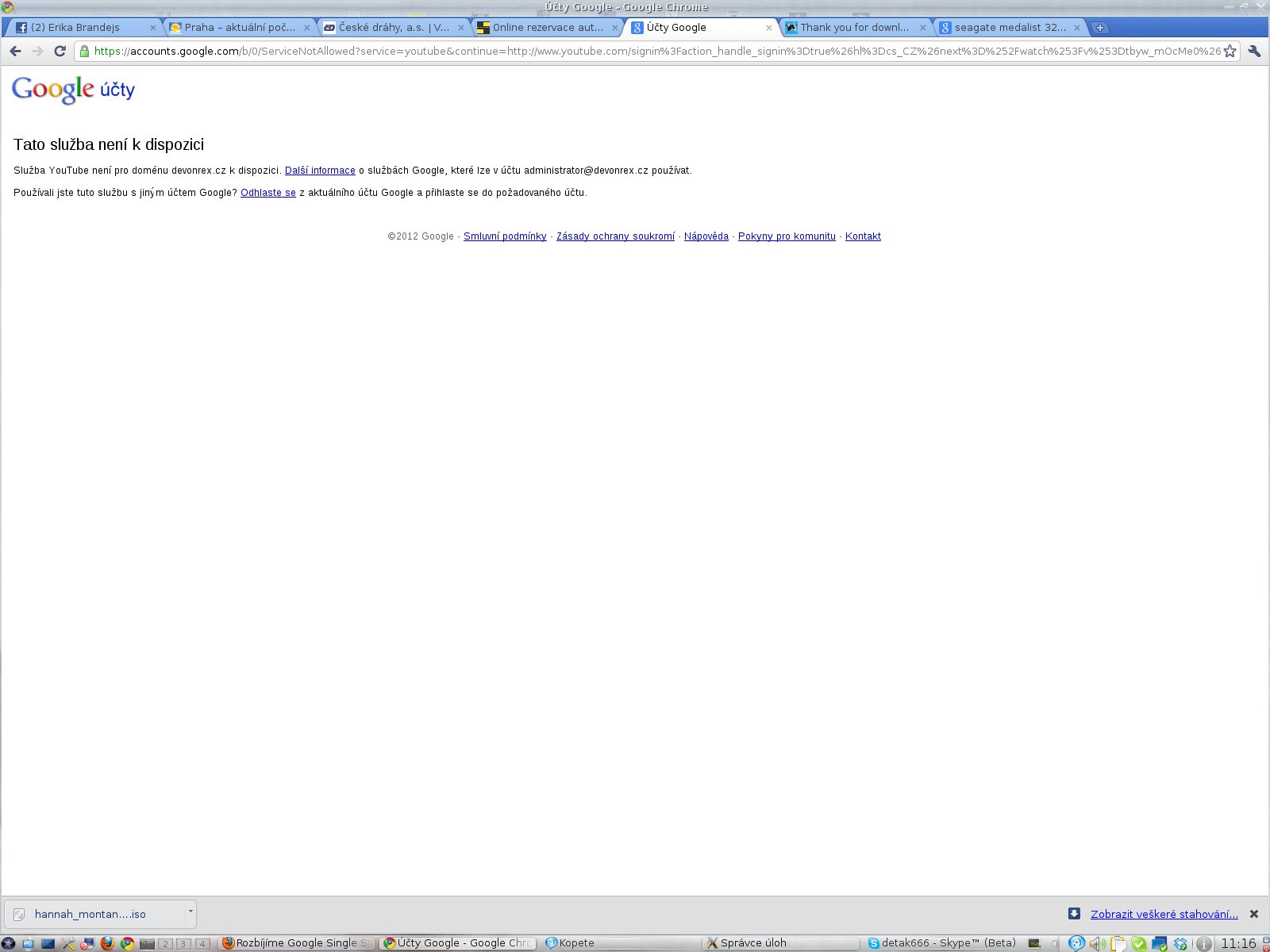The width and height of the screenshot is (1270, 952).
Task: Switch to Praha aktuální počasí tab
Action: (x=239, y=28)
